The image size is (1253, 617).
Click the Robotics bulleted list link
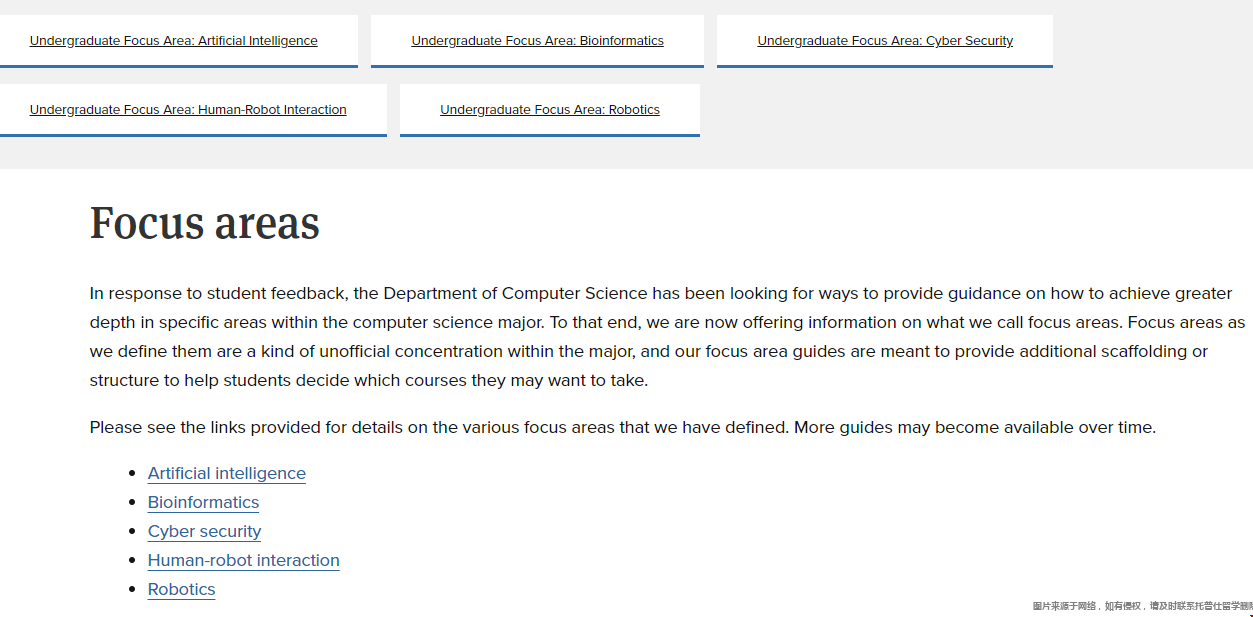[x=181, y=589]
